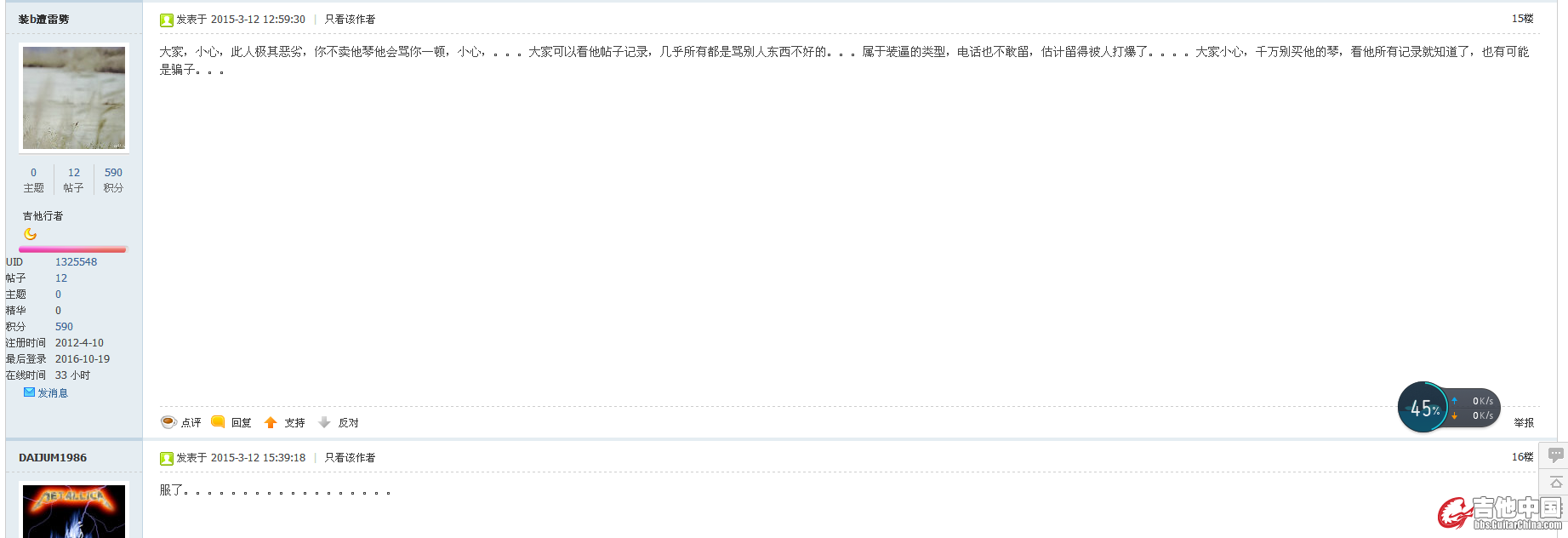1568x538 pixels.
Task: Click 发消息 envelope icon in profile
Action: (x=29, y=392)
